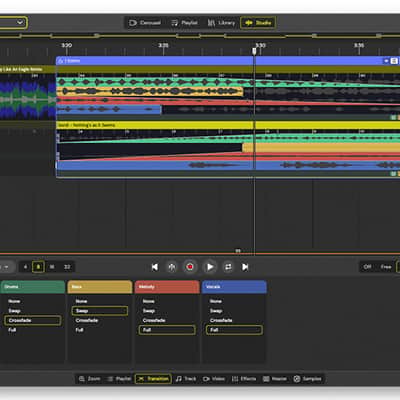Screen dimensions: 400x400
Task: Click the green Drums stem header
Action: coord(33,287)
